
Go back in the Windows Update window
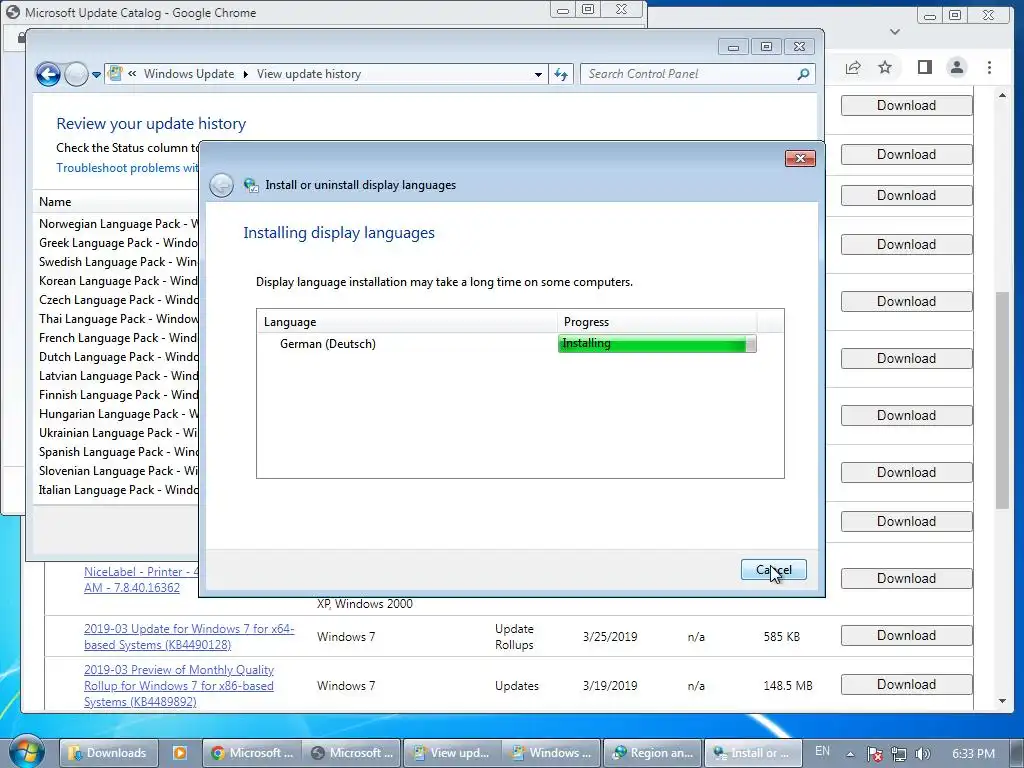(48, 74)
